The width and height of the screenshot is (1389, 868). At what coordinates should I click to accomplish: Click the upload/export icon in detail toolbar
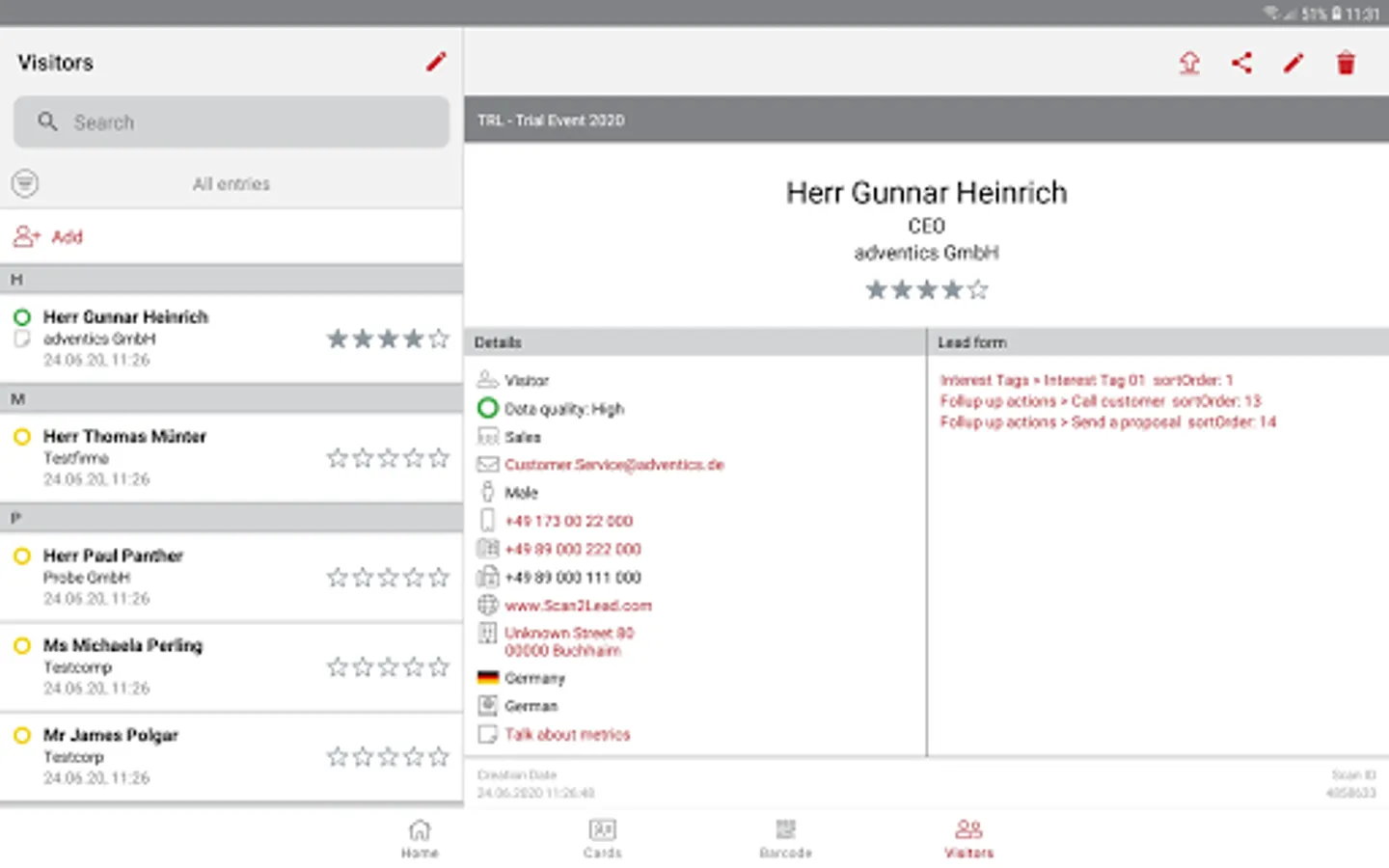tap(1189, 63)
